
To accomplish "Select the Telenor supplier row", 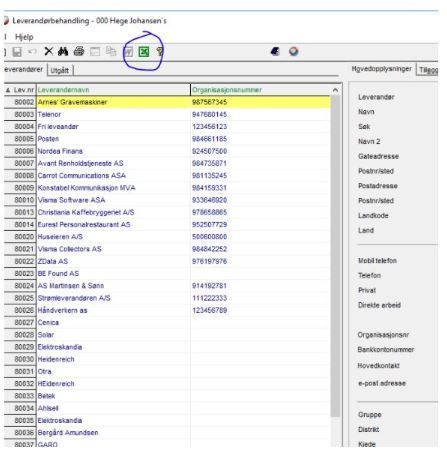I will point(167,114).
